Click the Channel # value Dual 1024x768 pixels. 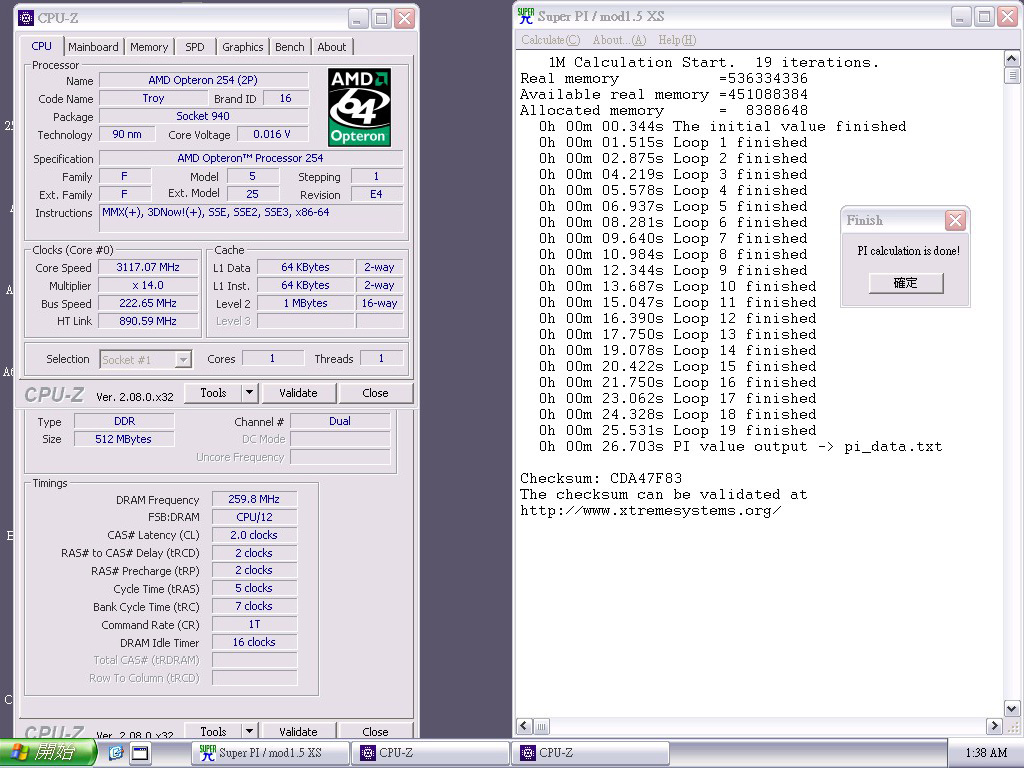point(340,421)
